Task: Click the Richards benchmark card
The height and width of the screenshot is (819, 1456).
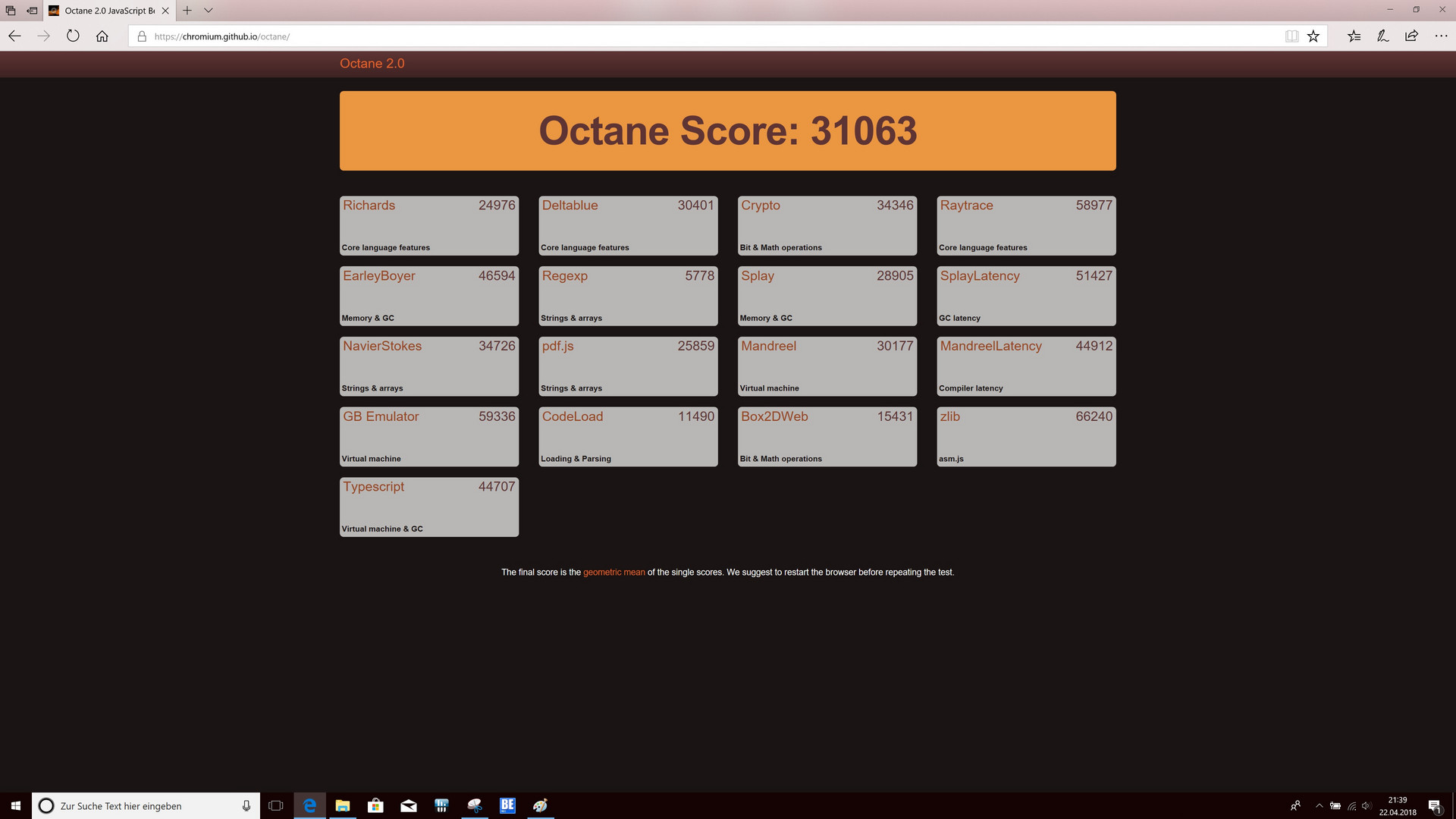Action: 429,226
